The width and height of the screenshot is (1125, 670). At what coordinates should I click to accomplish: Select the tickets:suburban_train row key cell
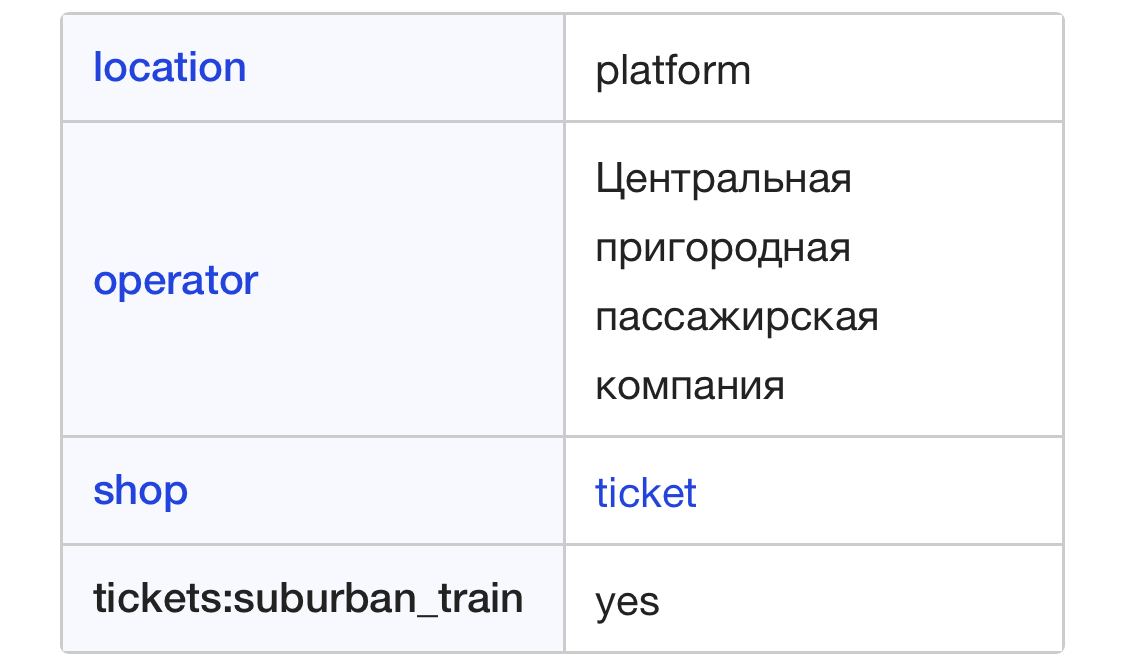[313, 599]
